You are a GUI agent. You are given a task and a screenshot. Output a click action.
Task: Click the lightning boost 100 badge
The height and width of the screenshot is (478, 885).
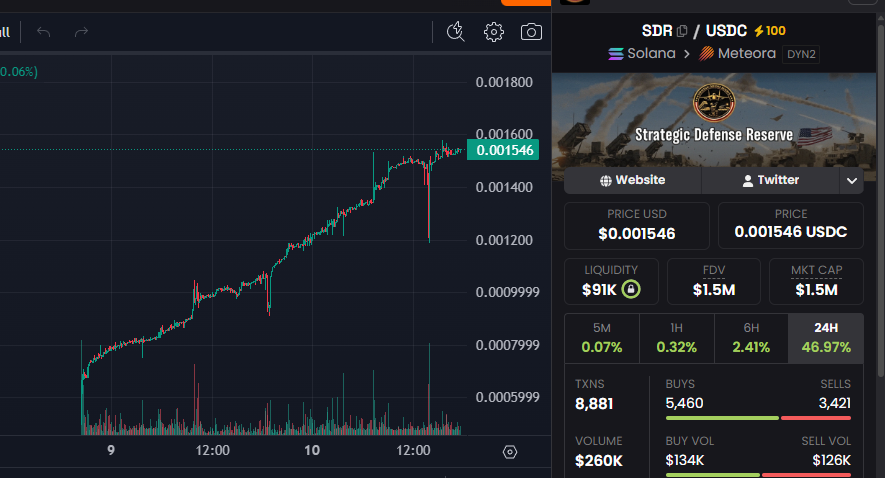point(770,30)
